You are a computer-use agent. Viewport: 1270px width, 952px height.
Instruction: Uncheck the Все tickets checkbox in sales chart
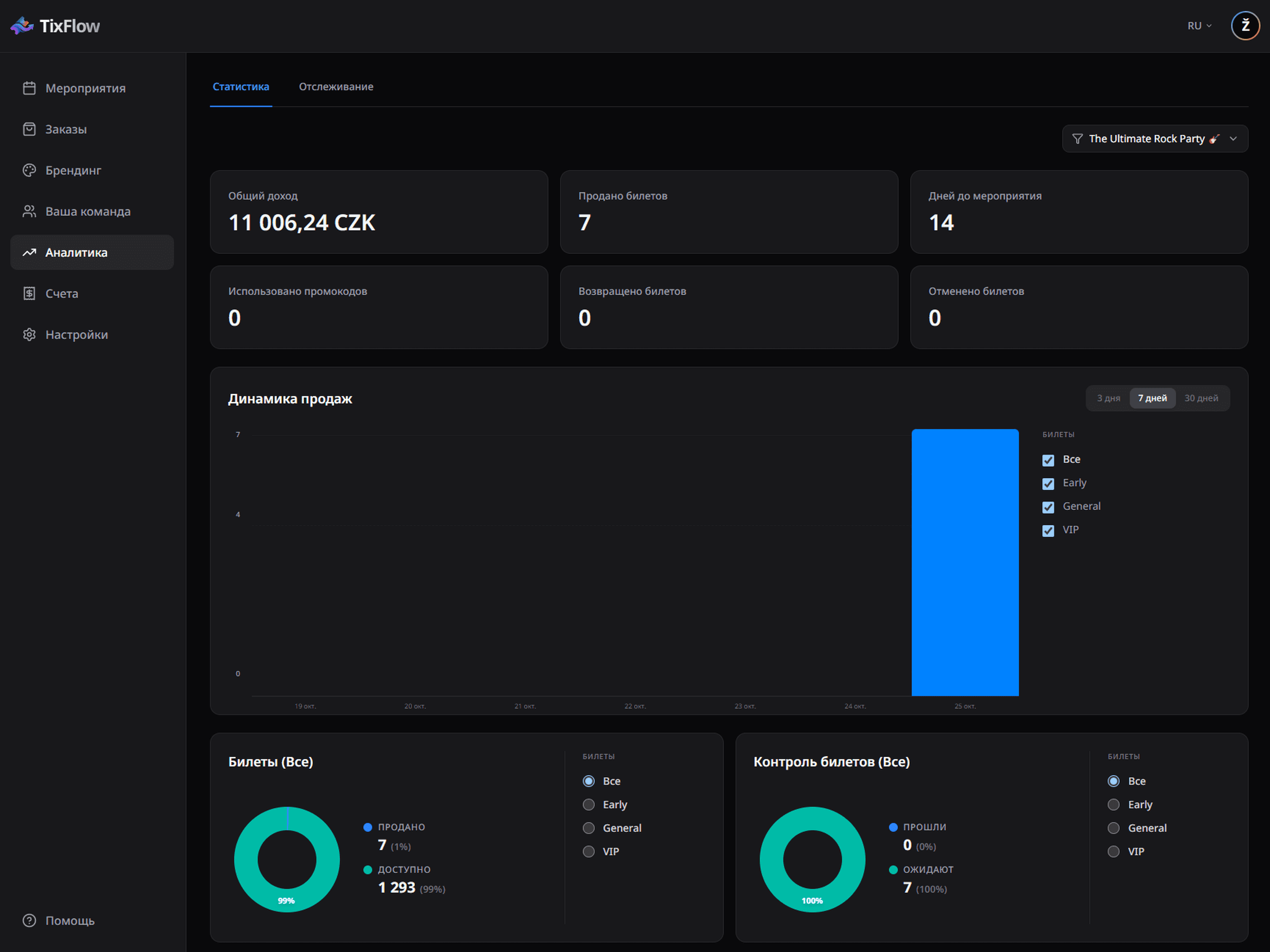tap(1048, 460)
